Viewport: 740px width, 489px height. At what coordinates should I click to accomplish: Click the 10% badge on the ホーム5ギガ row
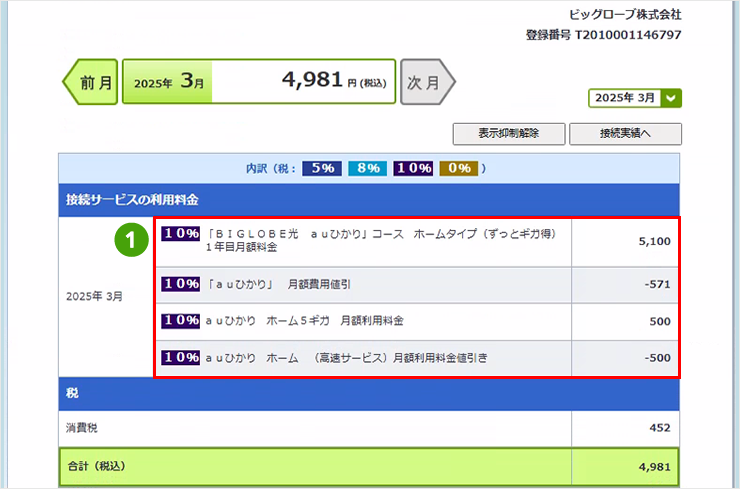pyautogui.click(x=181, y=320)
